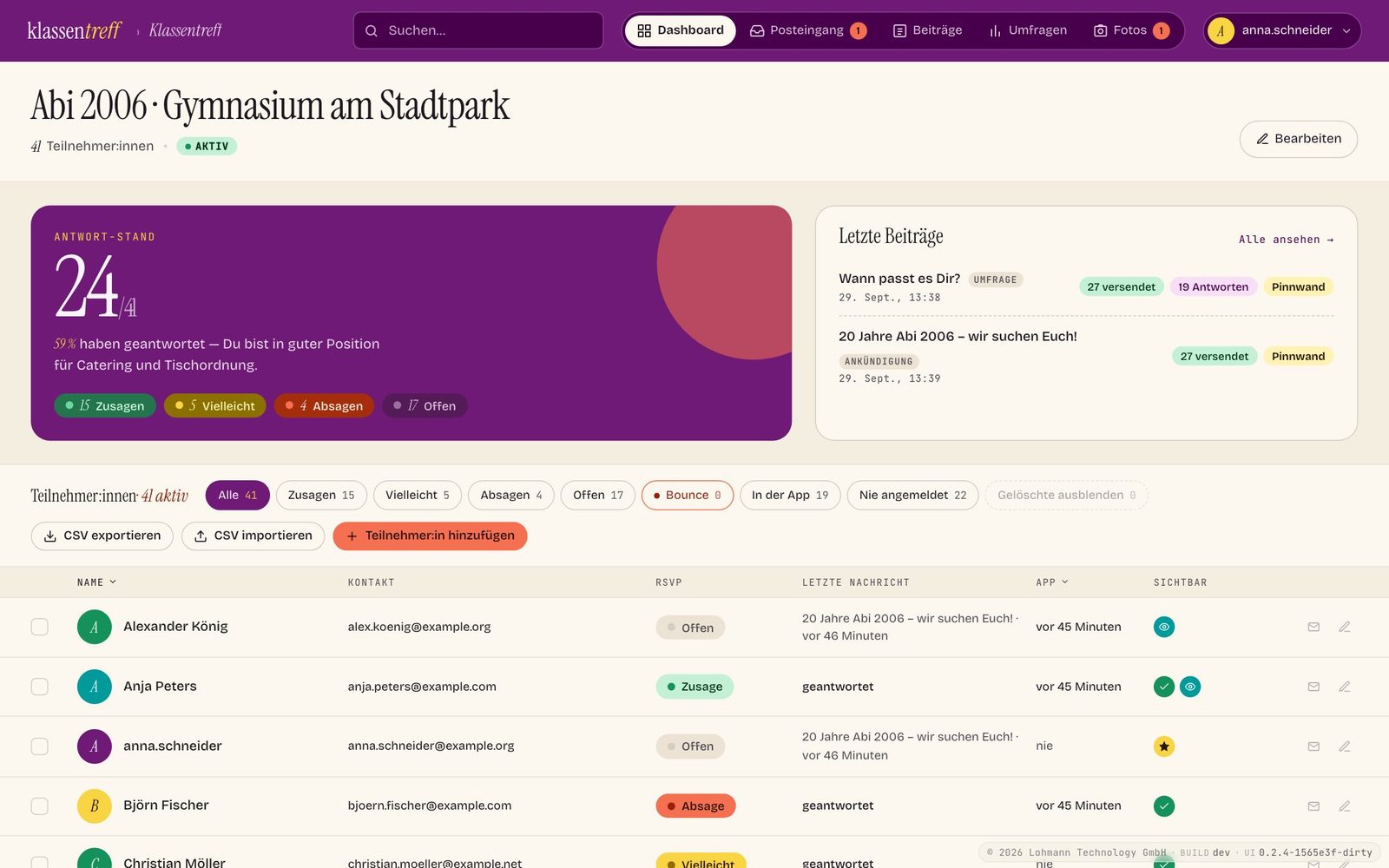The image size is (1389, 868).
Task: Click the green checkmark badge for Anja Peters
Action: pyautogui.click(x=1164, y=687)
